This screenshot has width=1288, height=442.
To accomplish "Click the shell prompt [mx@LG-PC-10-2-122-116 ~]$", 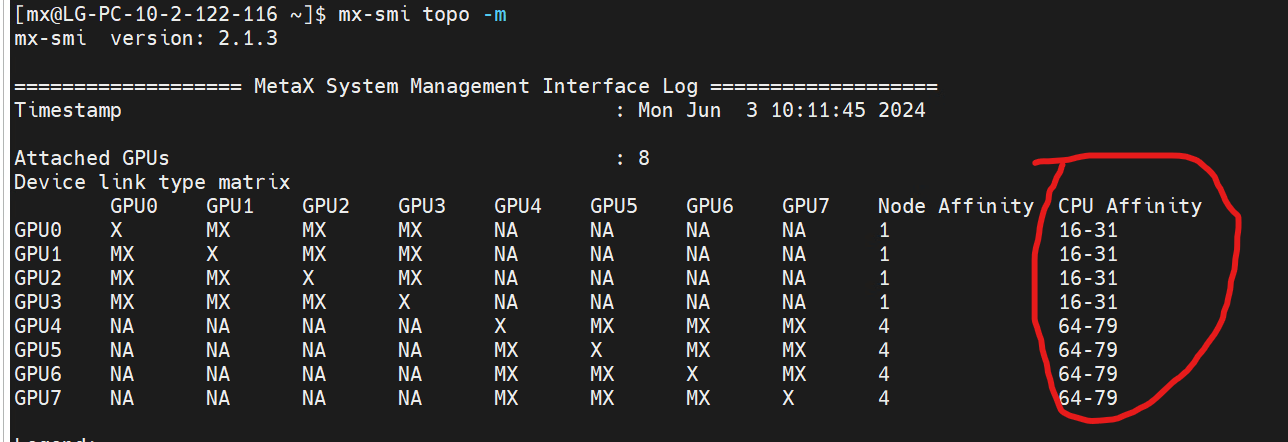I will 169,15.
